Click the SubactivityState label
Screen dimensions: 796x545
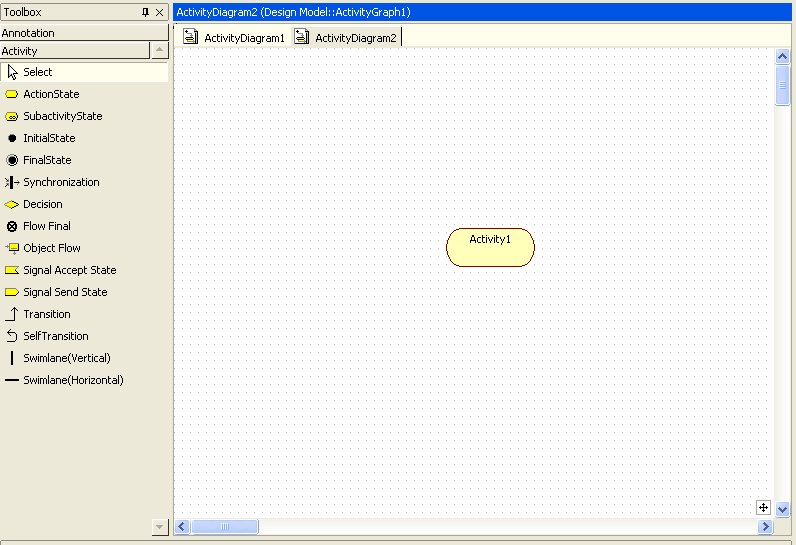(63, 116)
